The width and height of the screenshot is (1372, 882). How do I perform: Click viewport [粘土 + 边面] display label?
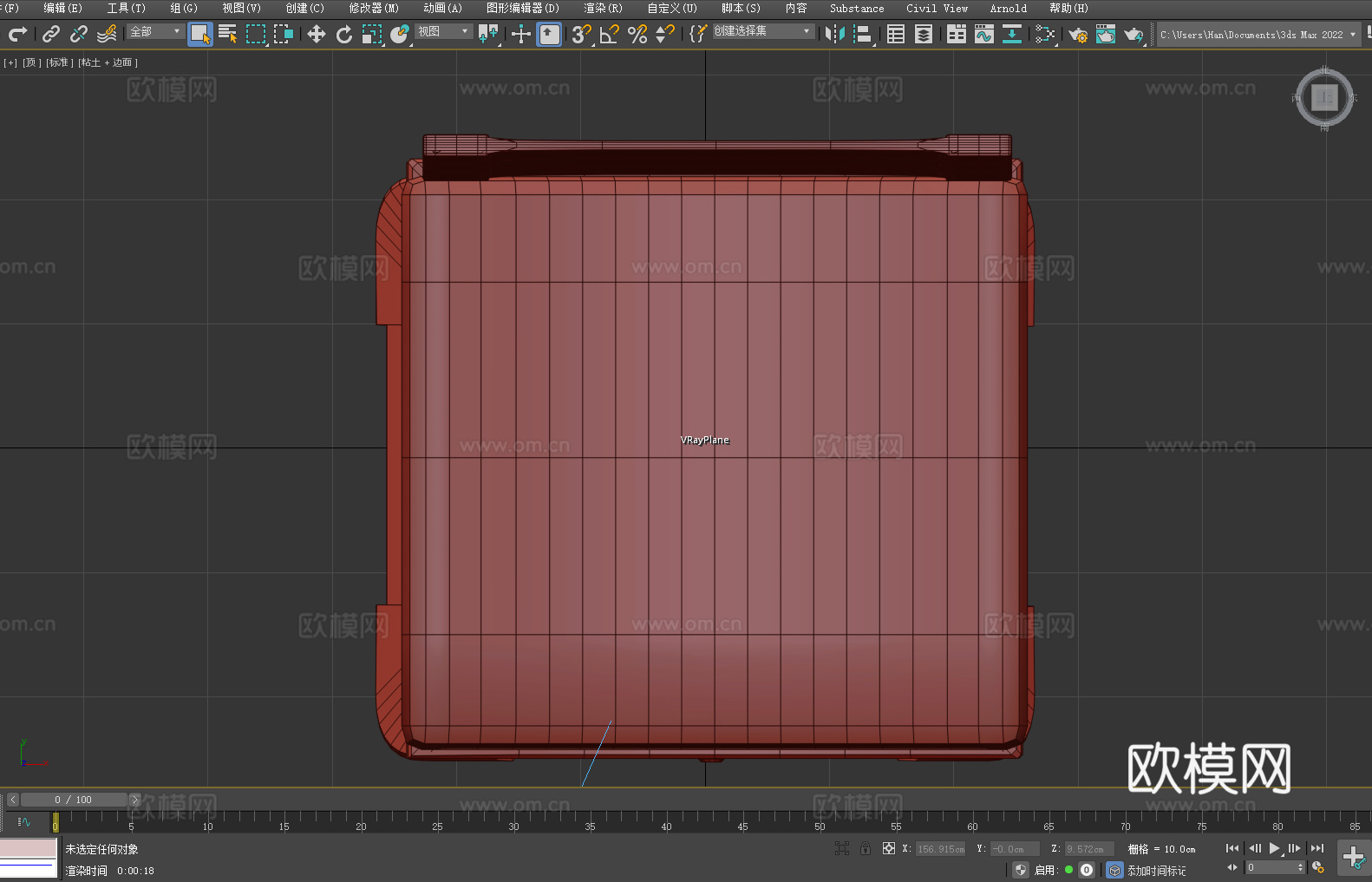[x=108, y=62]
